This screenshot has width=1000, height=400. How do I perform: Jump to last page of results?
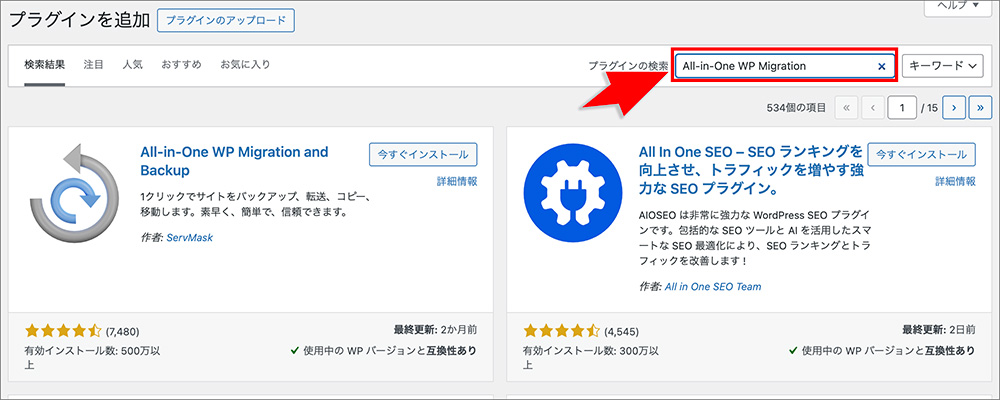tap(980, 108)
